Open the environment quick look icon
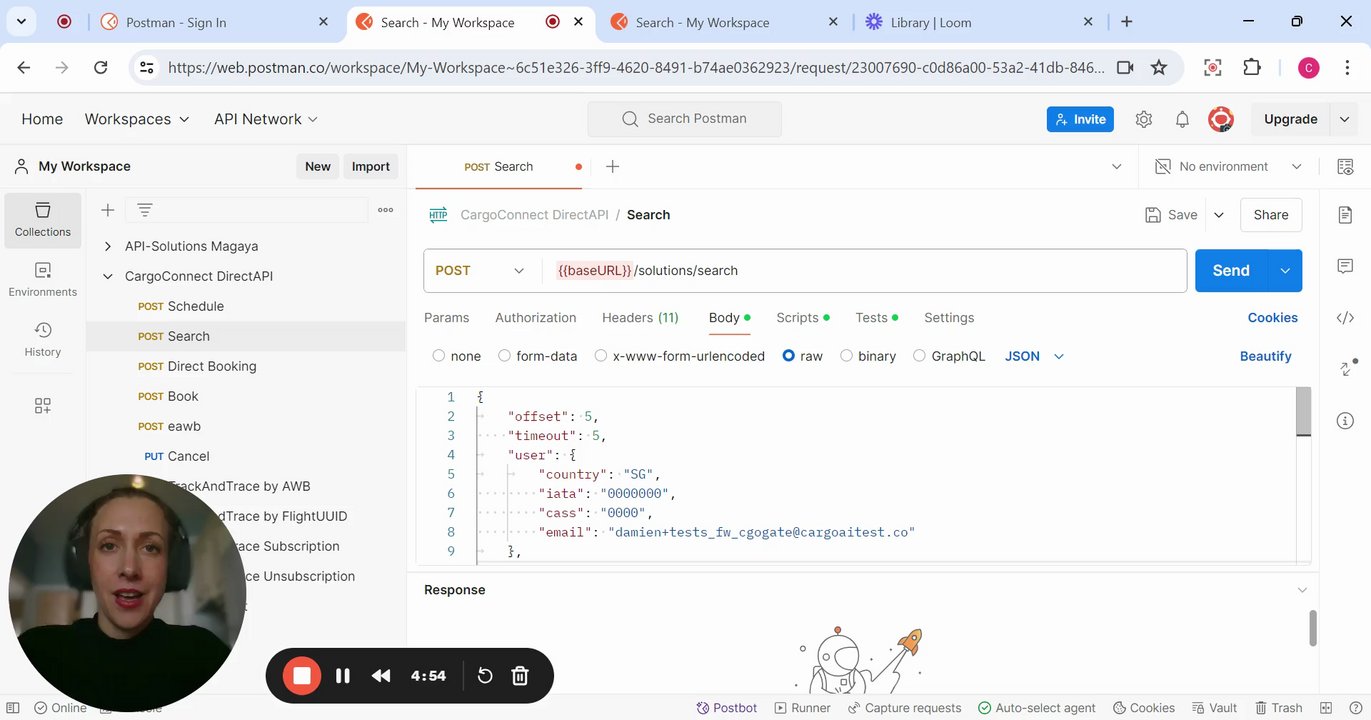 tap(1345, 166)
